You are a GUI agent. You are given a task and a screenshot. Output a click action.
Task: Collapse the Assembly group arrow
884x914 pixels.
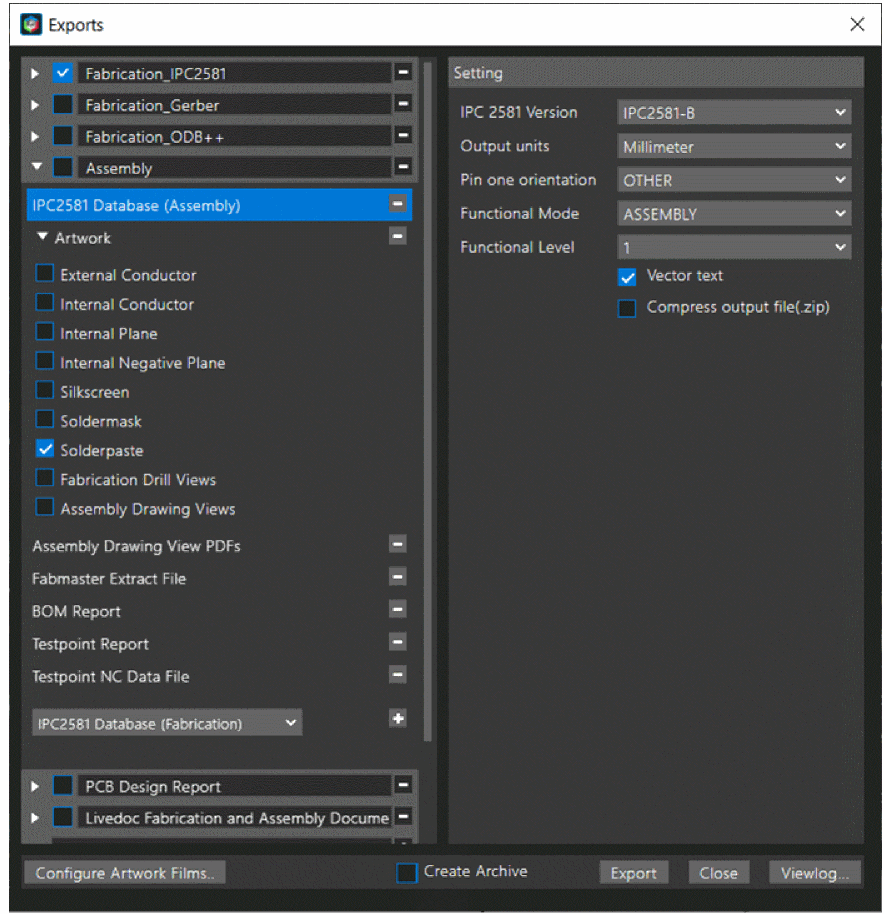click(x=37, y=167)
